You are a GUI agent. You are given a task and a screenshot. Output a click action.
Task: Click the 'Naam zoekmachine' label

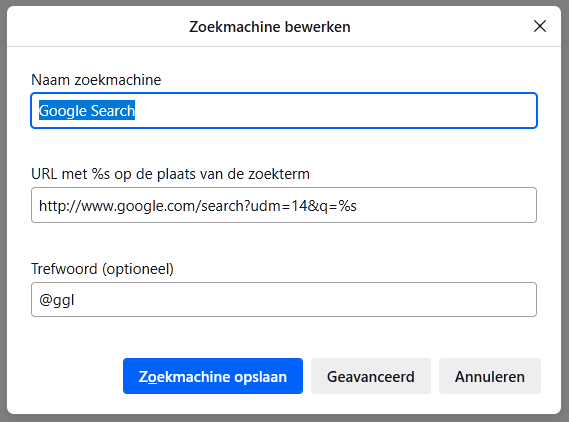pos(96,80)
